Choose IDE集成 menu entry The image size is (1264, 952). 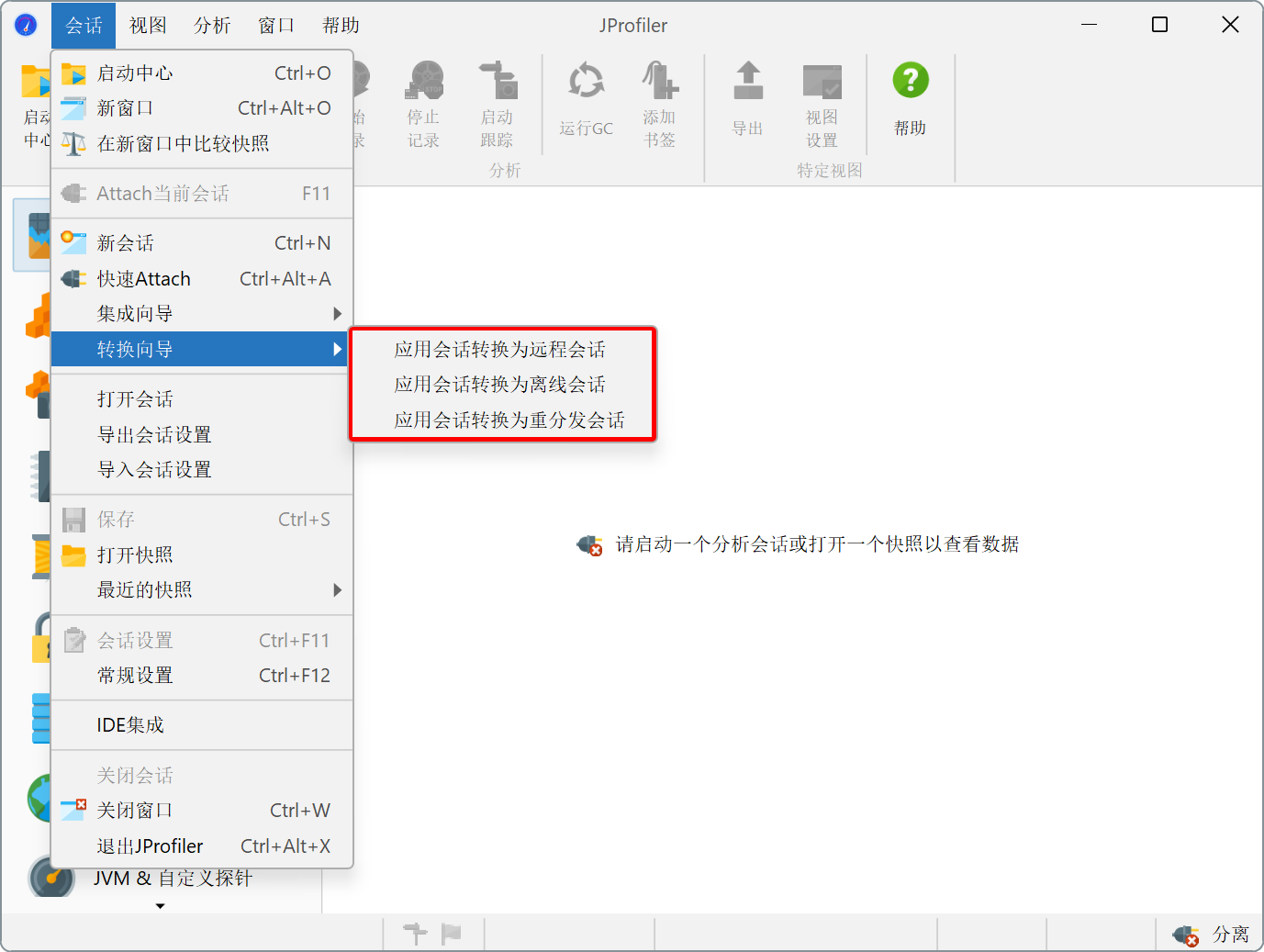202,725
